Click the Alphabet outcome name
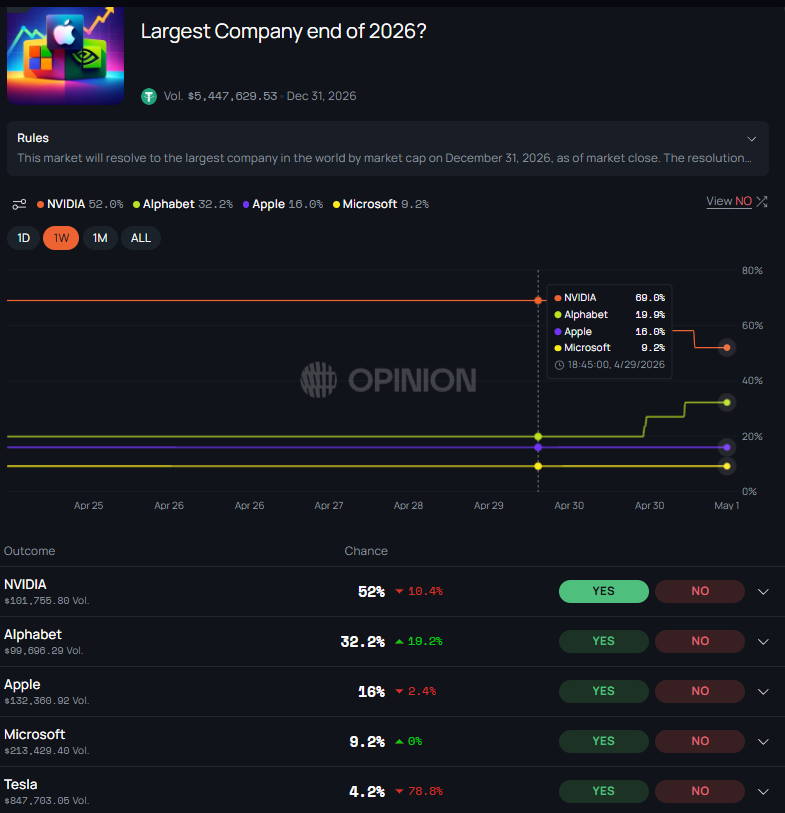 pos(33,635)
